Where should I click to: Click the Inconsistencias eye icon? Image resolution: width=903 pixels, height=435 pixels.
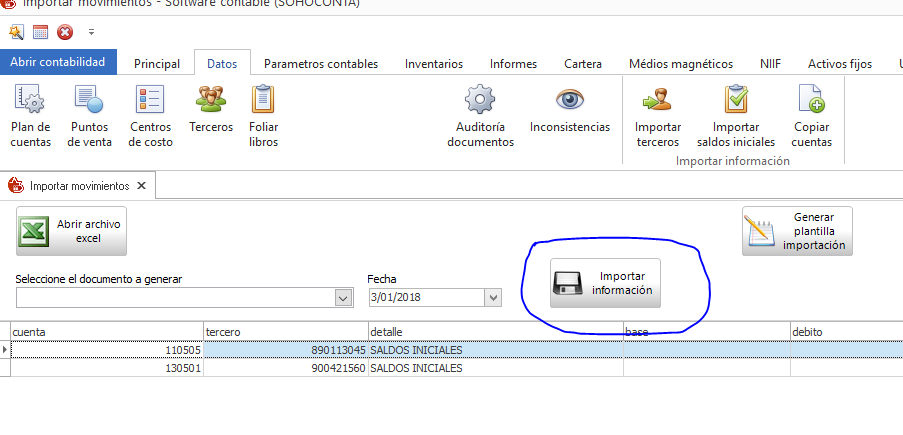tap(569, 100)
